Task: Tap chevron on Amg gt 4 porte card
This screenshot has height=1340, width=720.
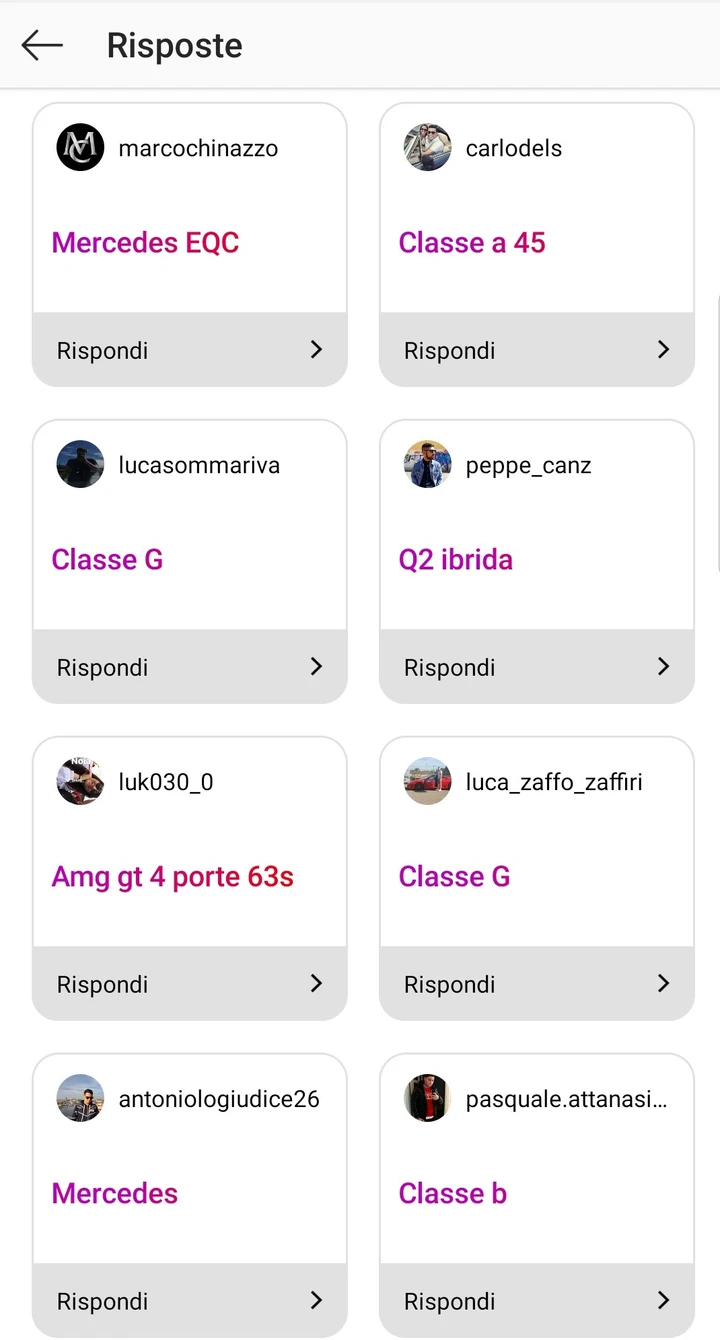Action: point(316,984)
